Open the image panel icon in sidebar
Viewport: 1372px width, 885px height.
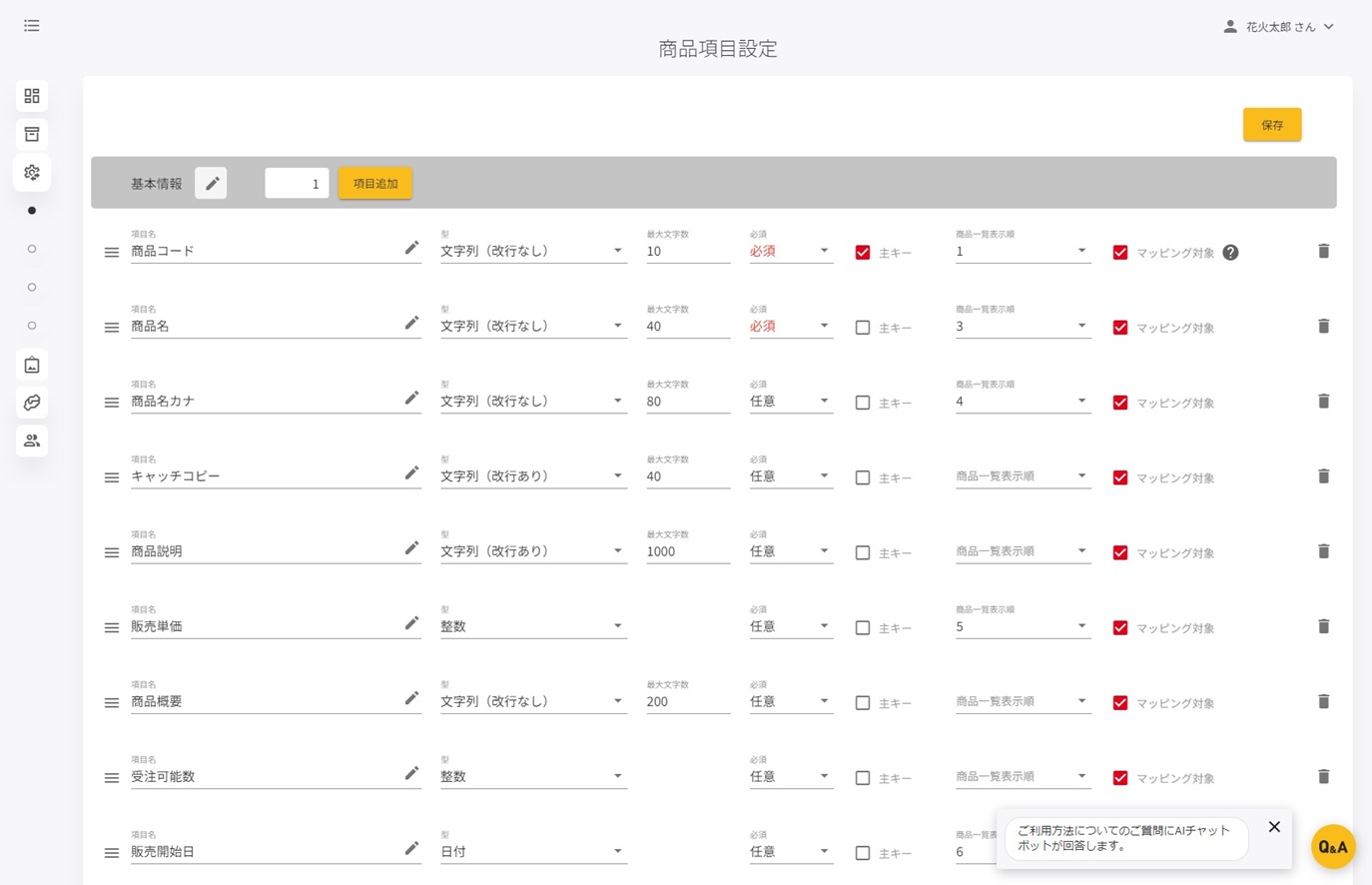tap(31, 364)
